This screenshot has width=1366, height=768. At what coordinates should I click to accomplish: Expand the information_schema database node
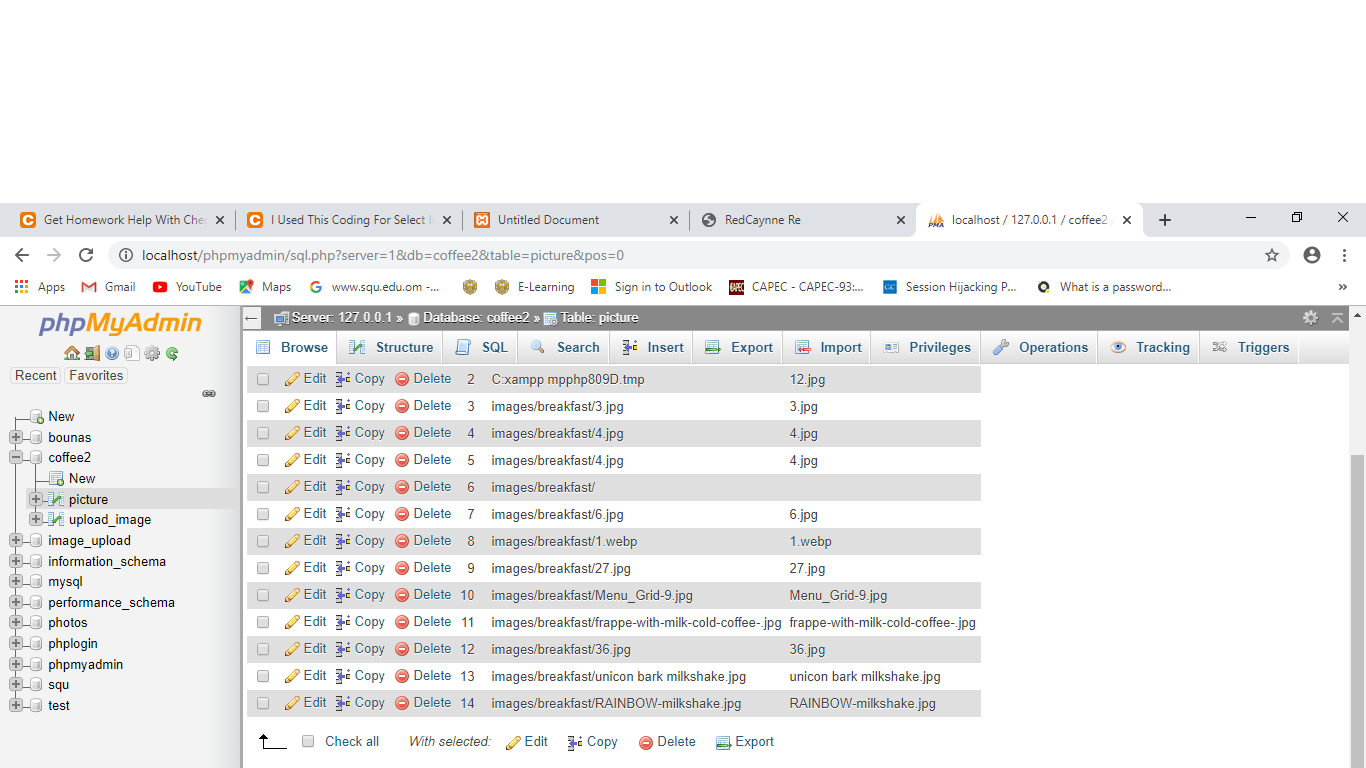coord(16,561)
